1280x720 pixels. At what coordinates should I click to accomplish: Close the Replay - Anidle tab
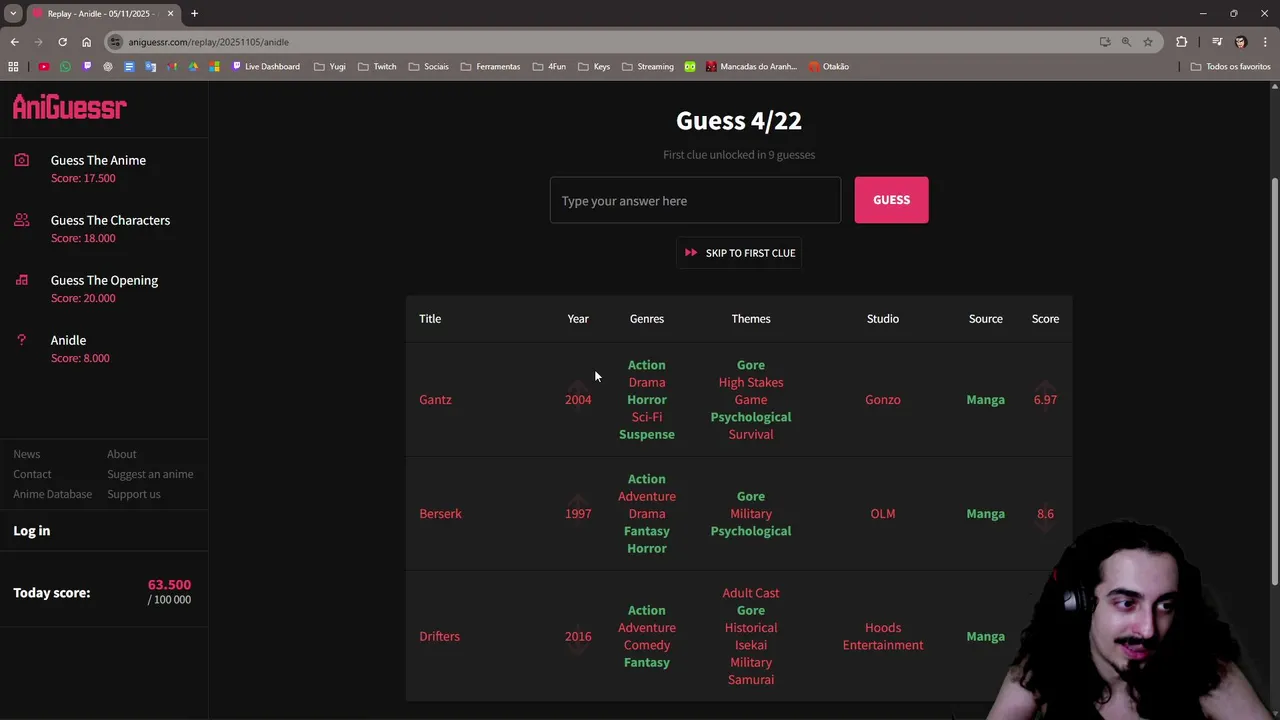(171, 13)
